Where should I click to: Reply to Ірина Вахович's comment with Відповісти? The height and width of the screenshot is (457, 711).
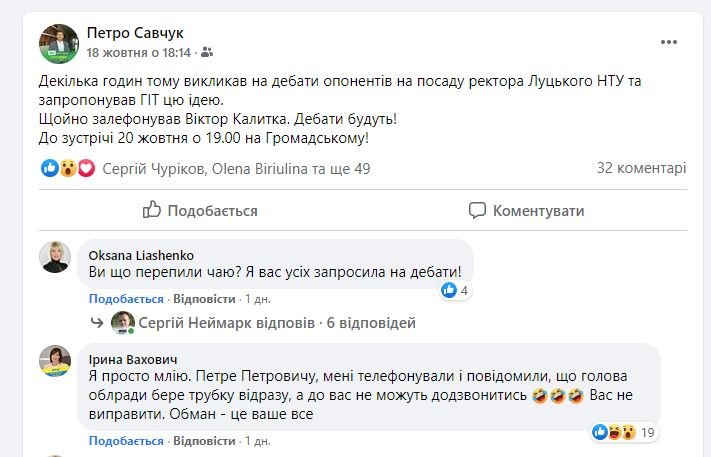(204, 439)
